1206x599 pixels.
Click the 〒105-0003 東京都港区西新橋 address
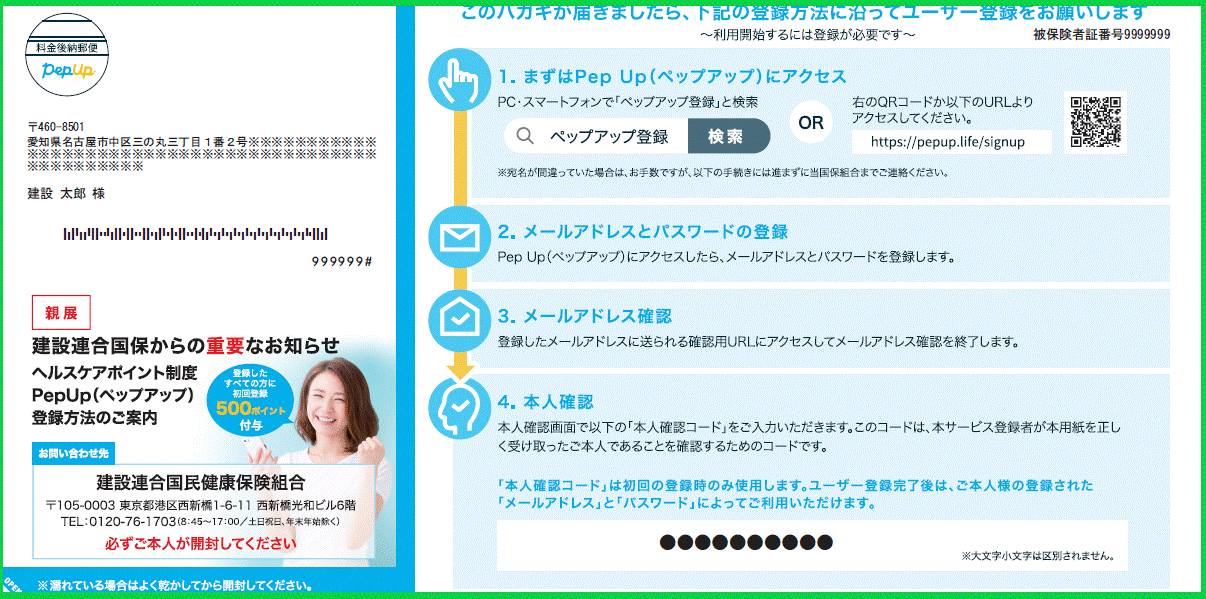pyautogui.click(x=201, y=505)
